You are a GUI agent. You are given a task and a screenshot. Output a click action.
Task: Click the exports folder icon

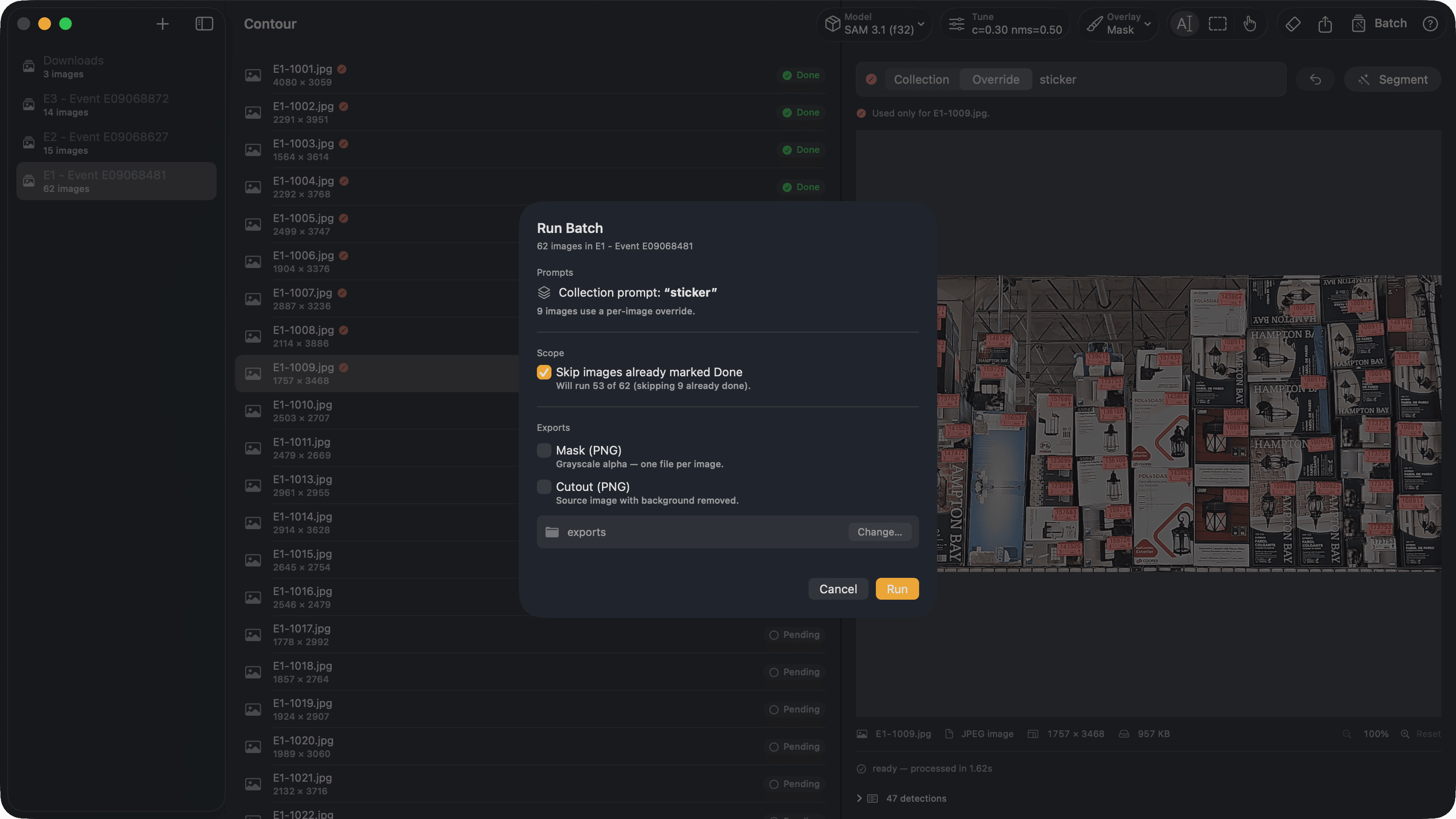tap(551, 532)
